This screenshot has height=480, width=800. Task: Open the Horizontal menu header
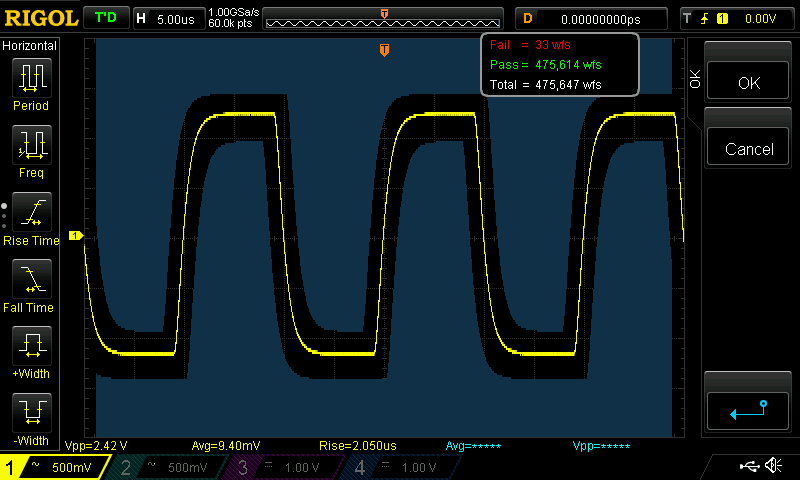30,46
